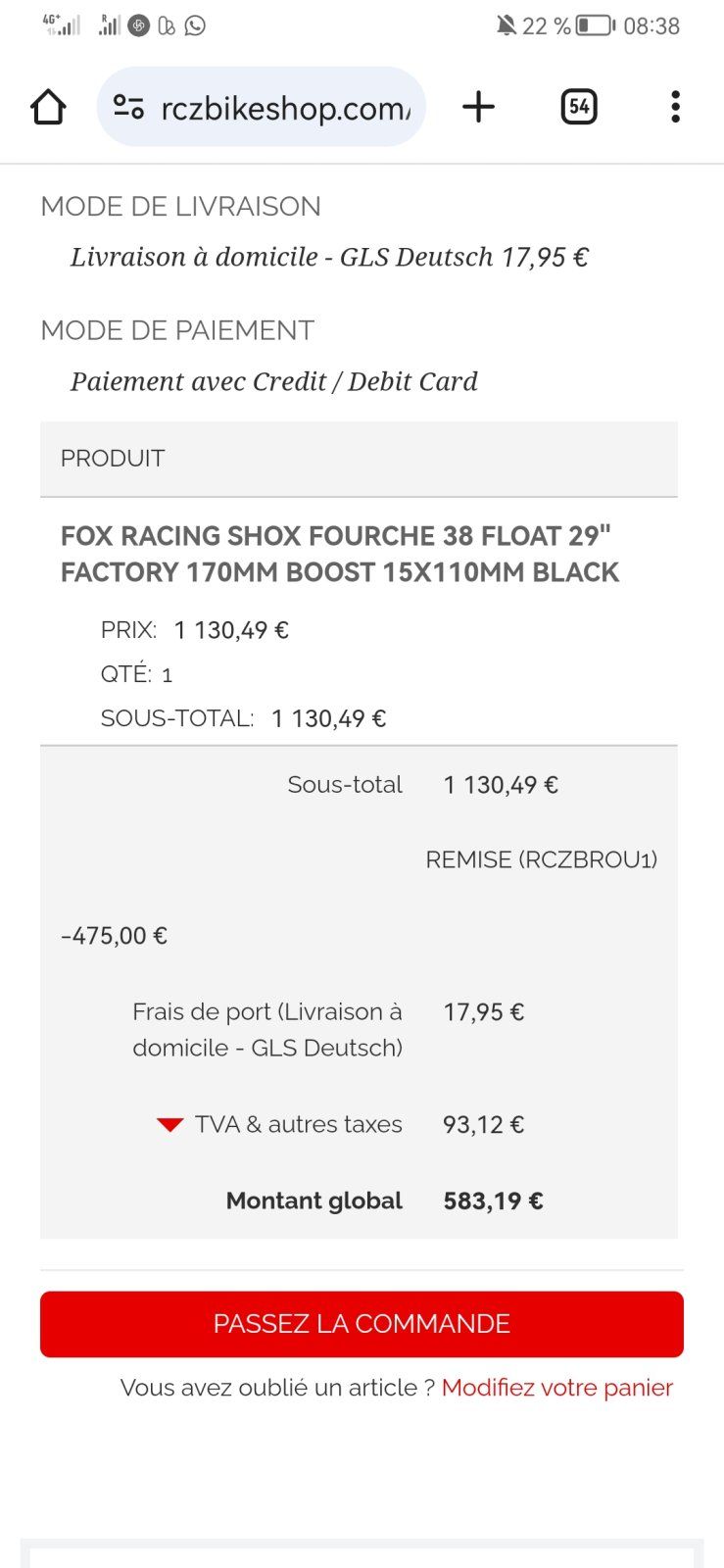724x1568 pixels.
Task: Open a new tab with plus icon
Action: [478, 107]
